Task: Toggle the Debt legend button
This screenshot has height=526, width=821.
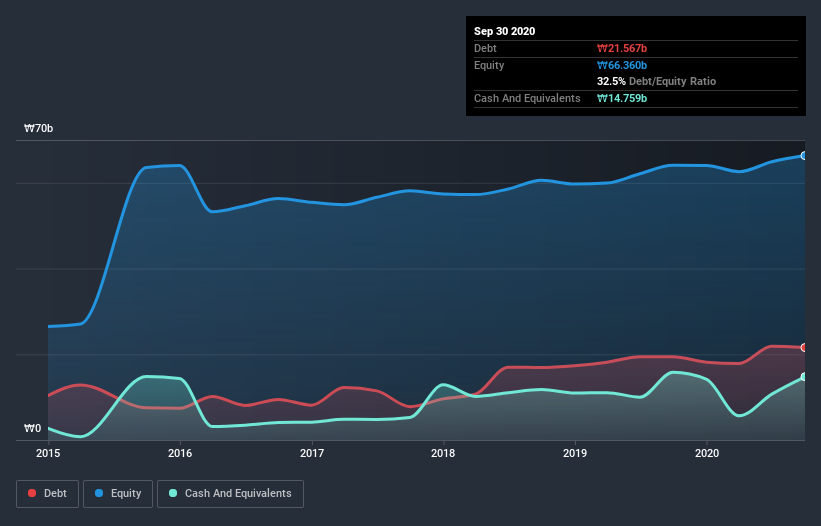Action: tap(47, 494)
